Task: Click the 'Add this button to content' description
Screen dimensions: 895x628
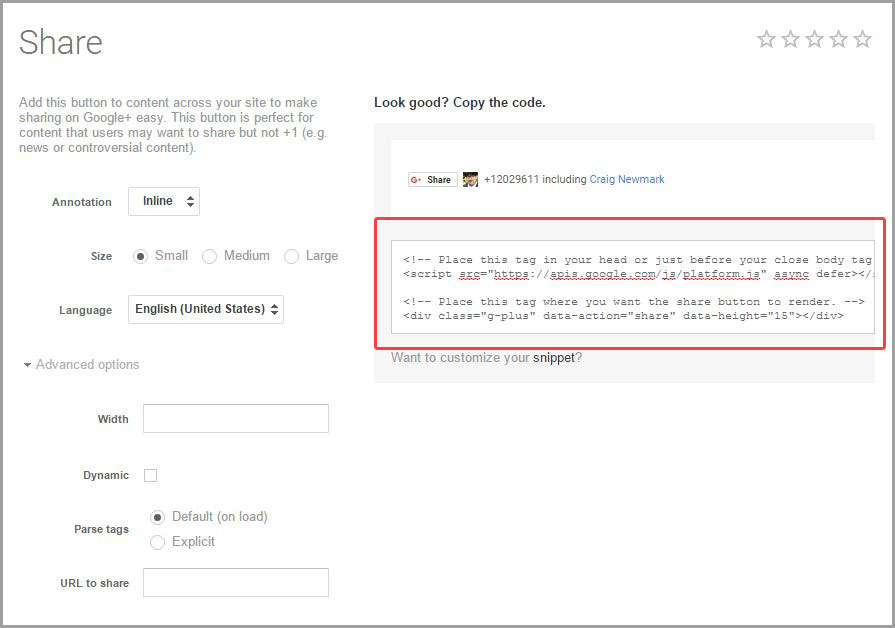Action: pos(173,125)
